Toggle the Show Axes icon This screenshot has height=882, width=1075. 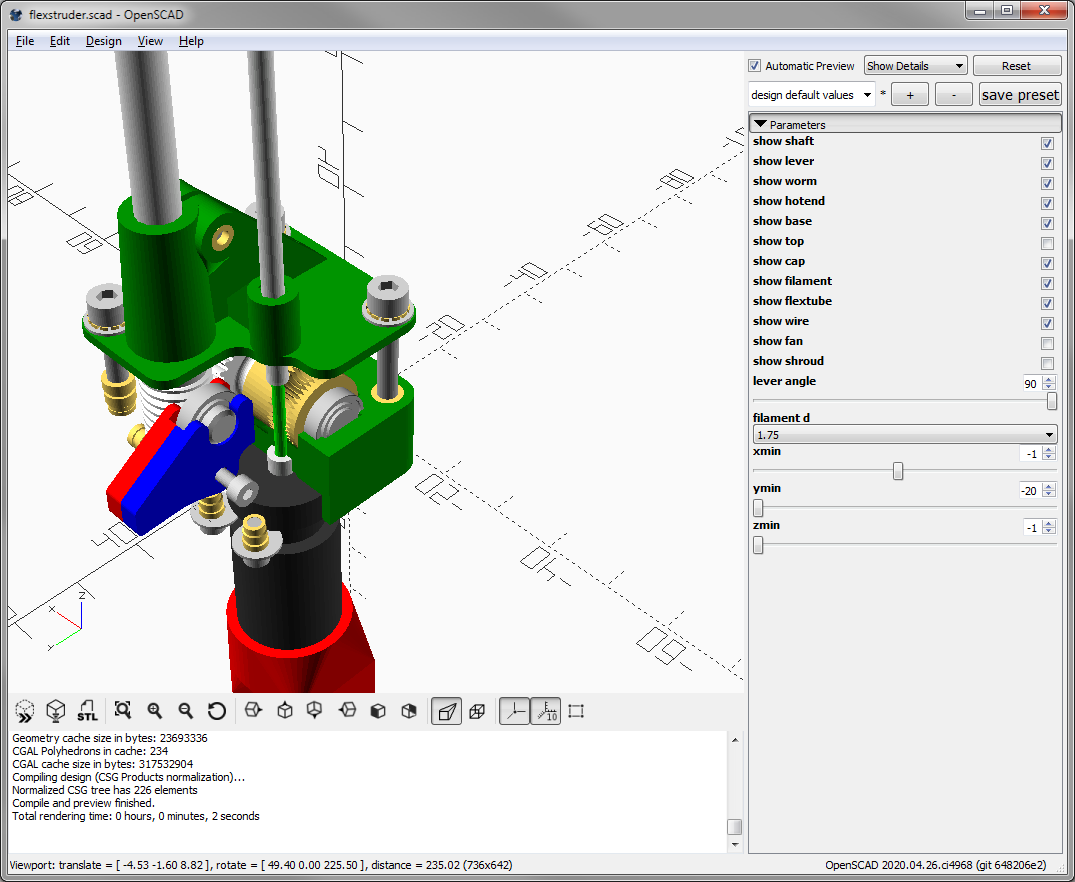pos(514,711)
